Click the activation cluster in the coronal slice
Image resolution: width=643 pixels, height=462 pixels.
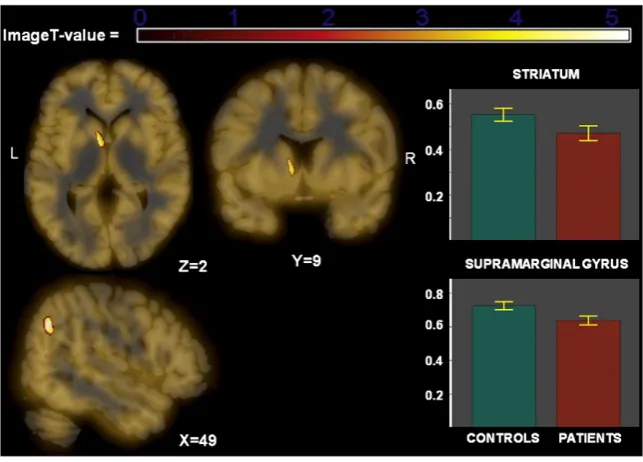point(291,167)
